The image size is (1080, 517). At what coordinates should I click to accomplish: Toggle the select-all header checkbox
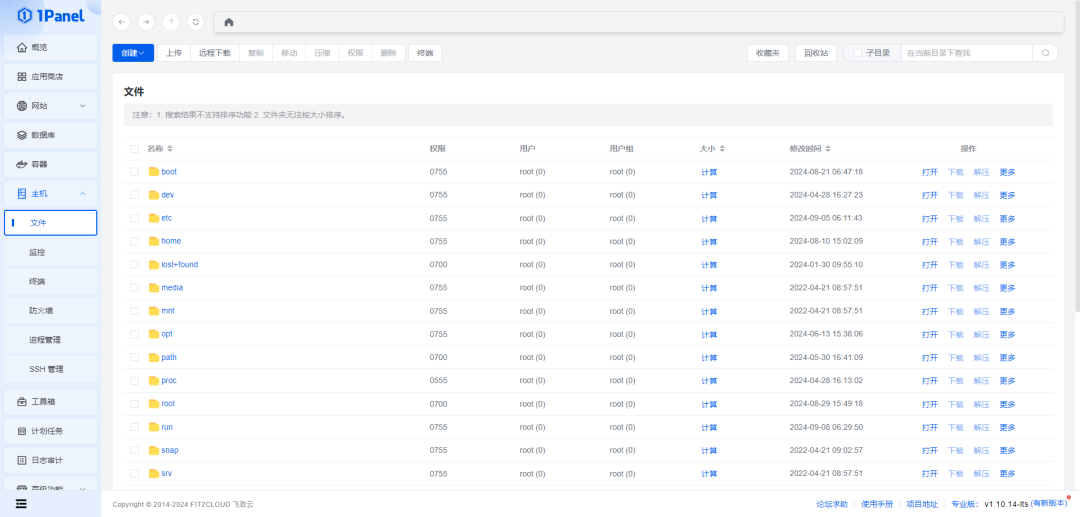[x=135, y=149]
